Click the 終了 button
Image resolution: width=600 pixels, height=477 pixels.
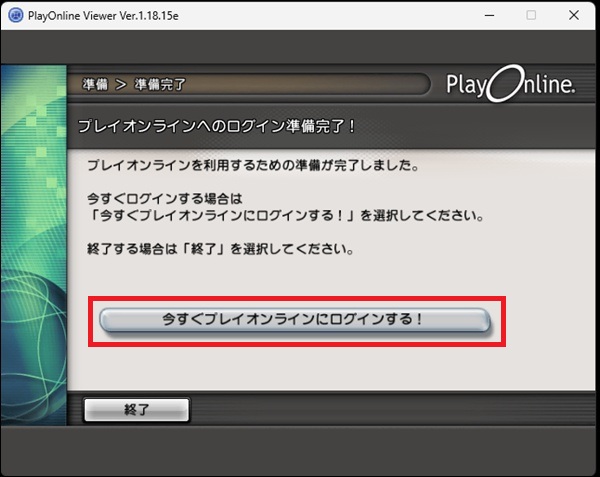coord(136,409)
